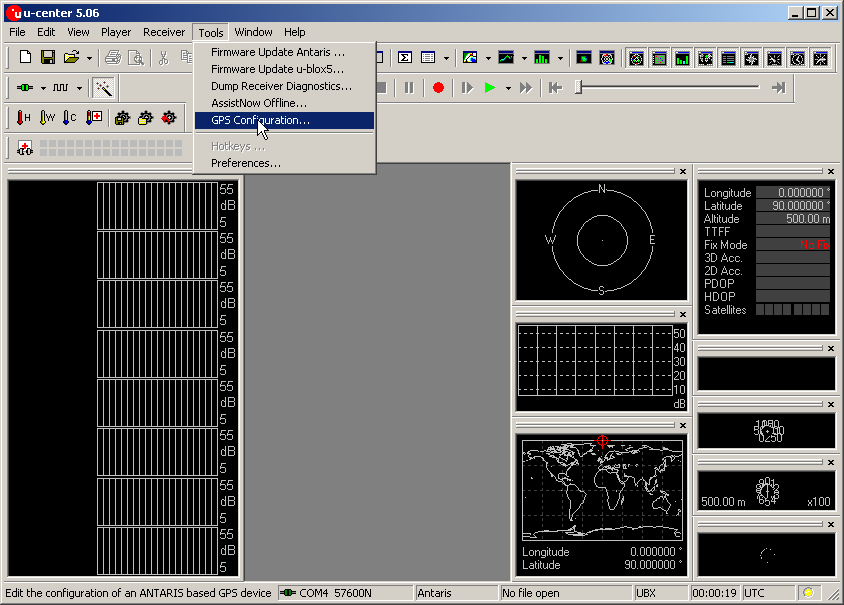Expand the dropdown arrow beside the histogram view icon
Screen dimensions: 844x605
click(x=560, y=58)
